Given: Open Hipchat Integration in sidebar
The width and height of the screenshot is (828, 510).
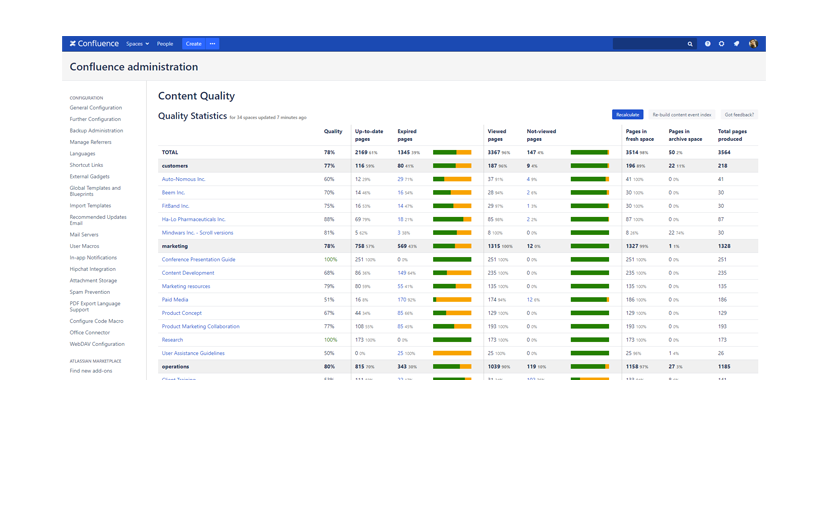Looking at the screenshot, I should 92,269.
